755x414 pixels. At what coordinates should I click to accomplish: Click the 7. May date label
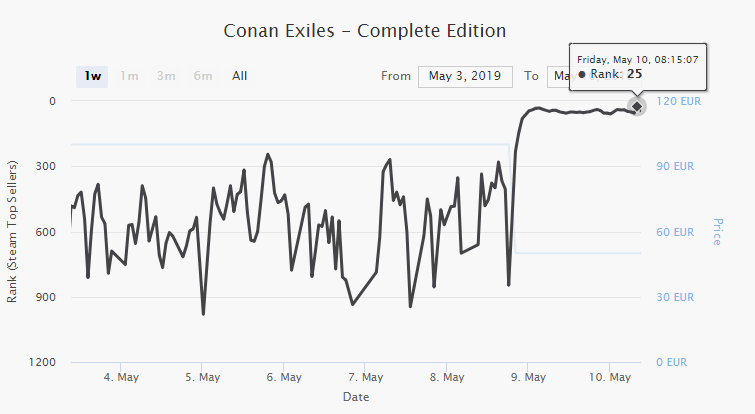(x=365, y=378)
